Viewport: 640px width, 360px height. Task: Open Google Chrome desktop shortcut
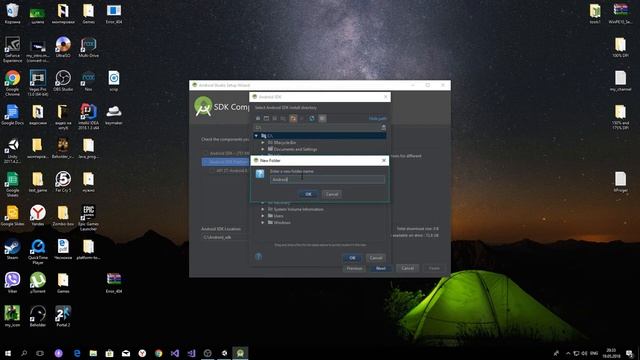tap(12, 83)
